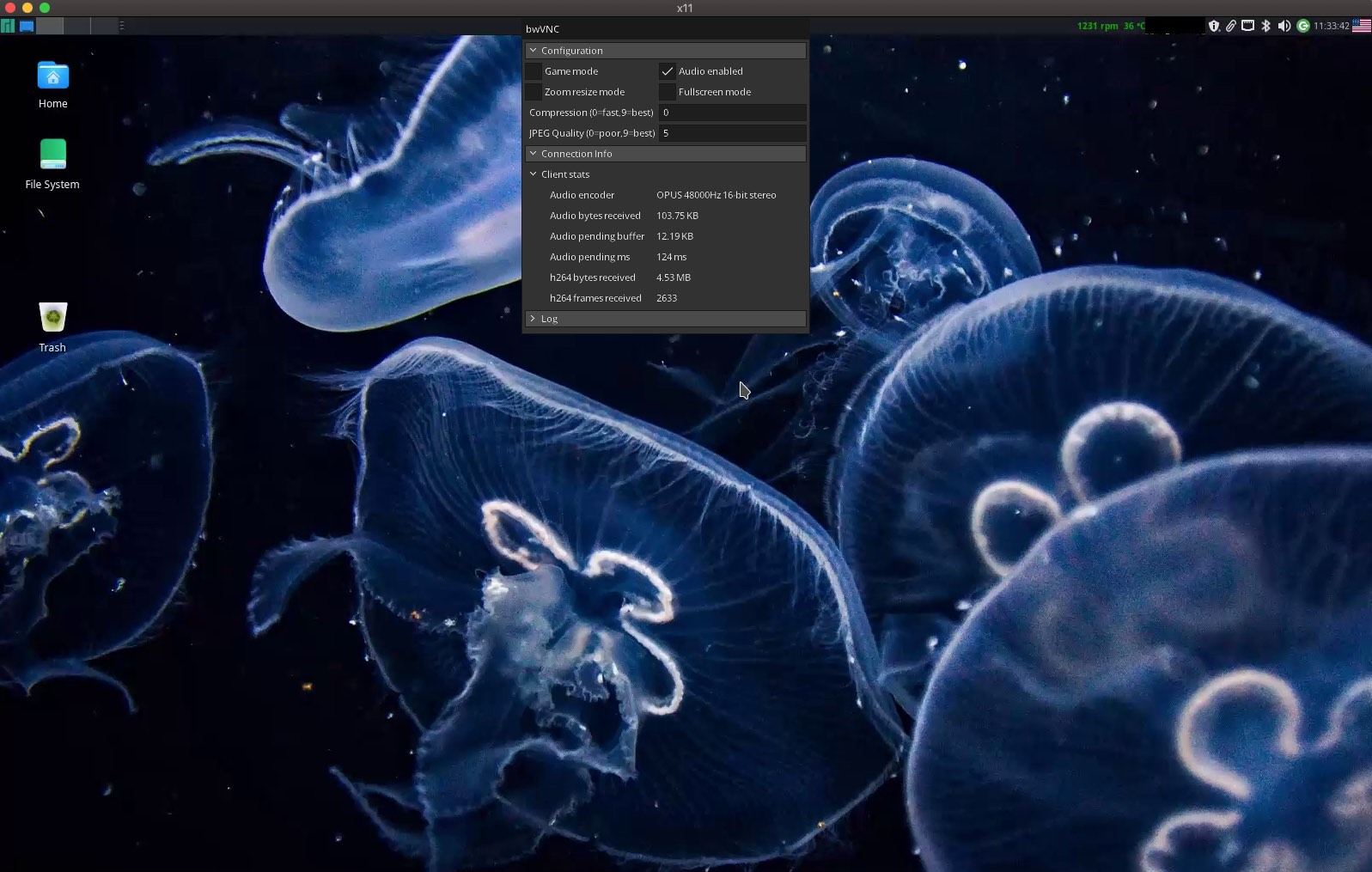Click the h264 bytes received label
This screenshot has height=872, width=1372.
[592, 277]
